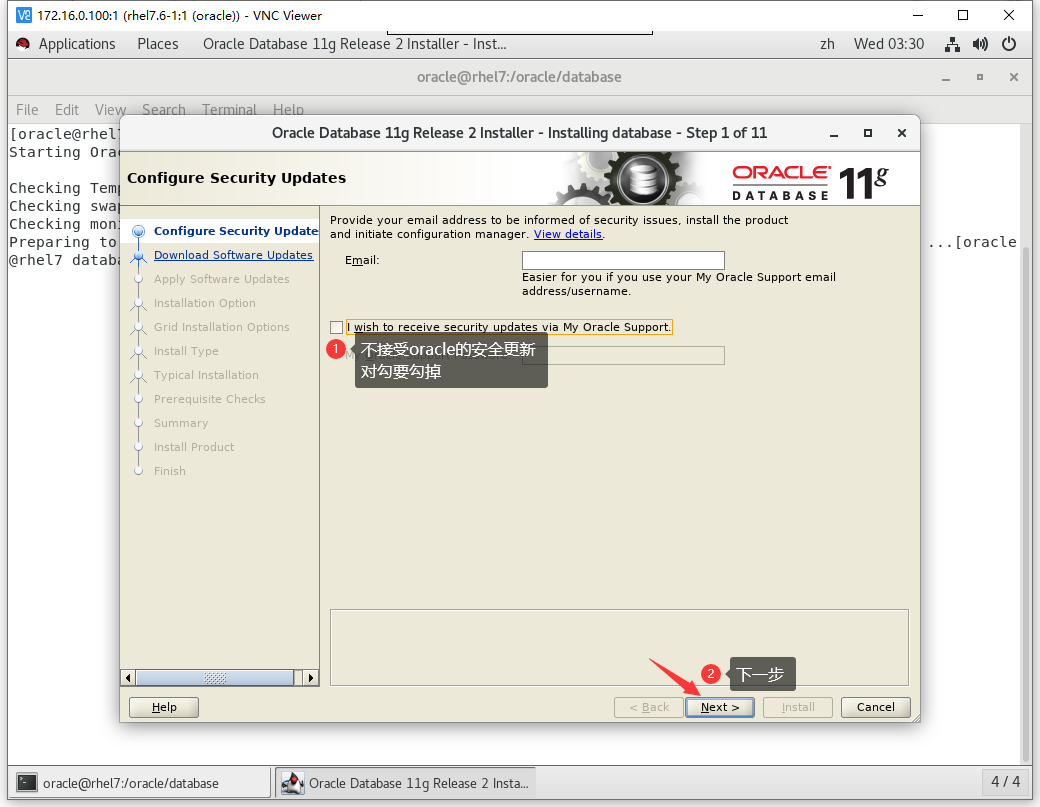Screen dimensions: 1040x807
Task: Open the Download Software Updates step link
Action: point(233,255)
